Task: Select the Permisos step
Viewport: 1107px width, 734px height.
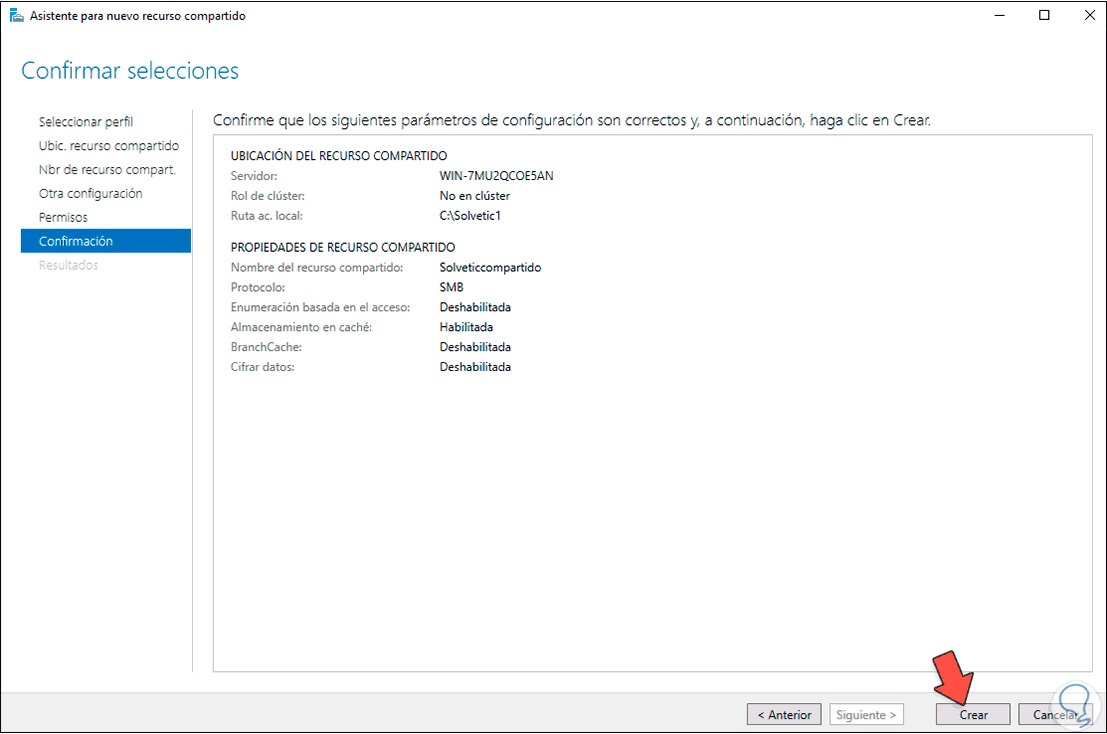Action: pyautogui.click(x=63, y=217)
